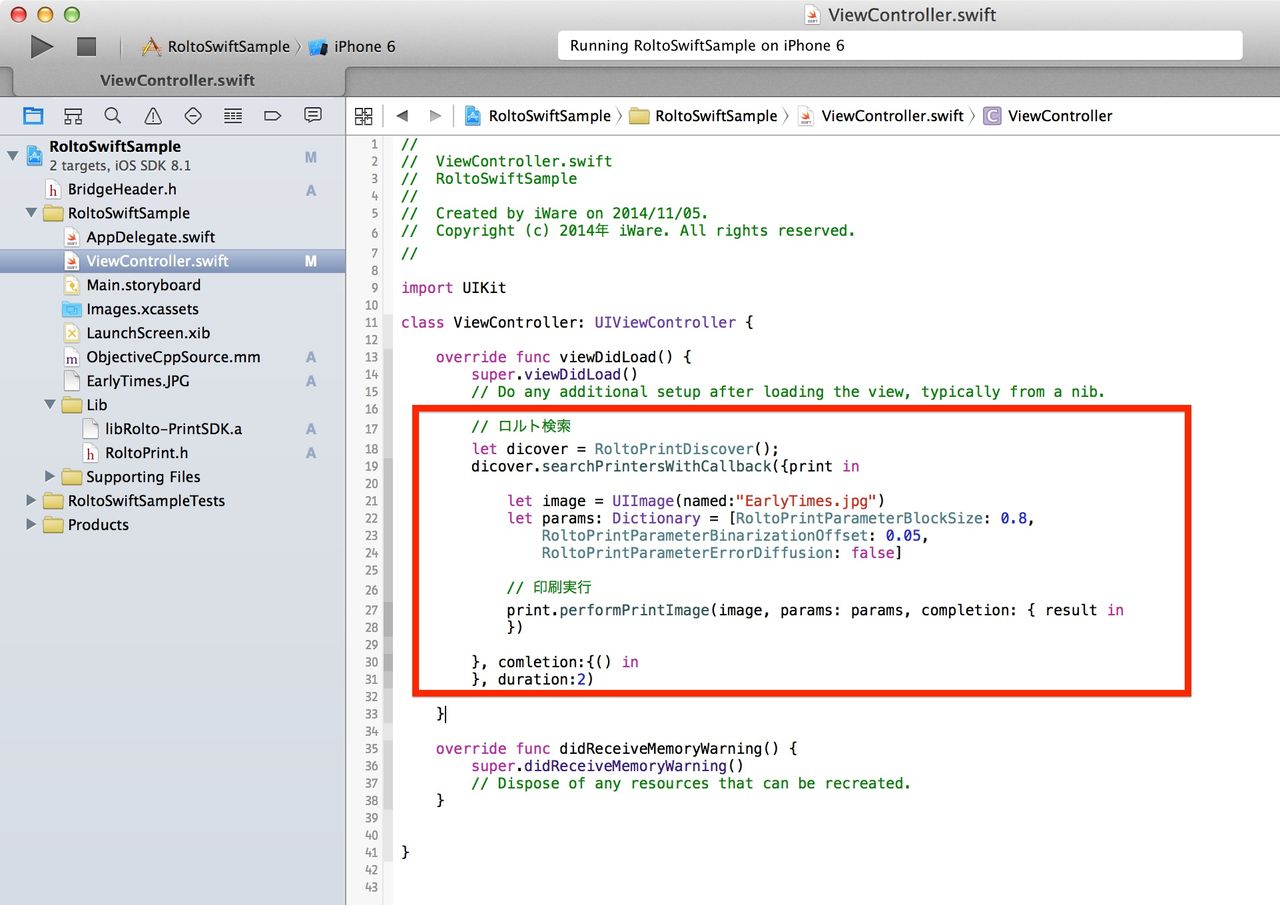Screen dimensions: 1280x905
Task: Click RoltoSwiftSample project in jump bar
Action: tap(537, 116)
